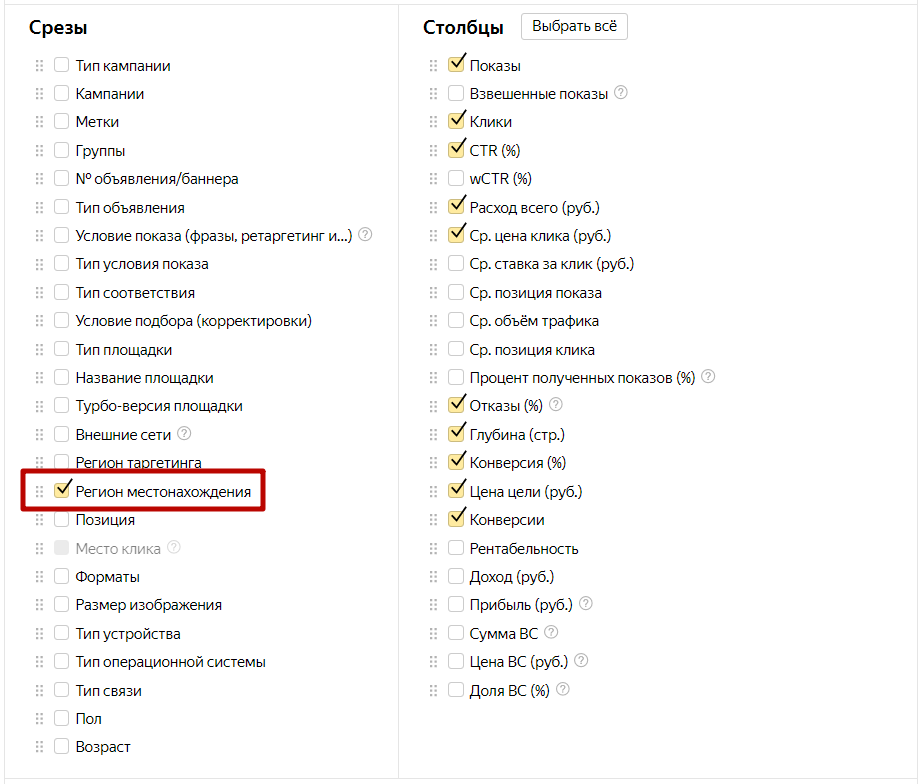Click help icon beside Доля ВС (%)
Viewport: 924px width, 784px height.
coord(564,690)
